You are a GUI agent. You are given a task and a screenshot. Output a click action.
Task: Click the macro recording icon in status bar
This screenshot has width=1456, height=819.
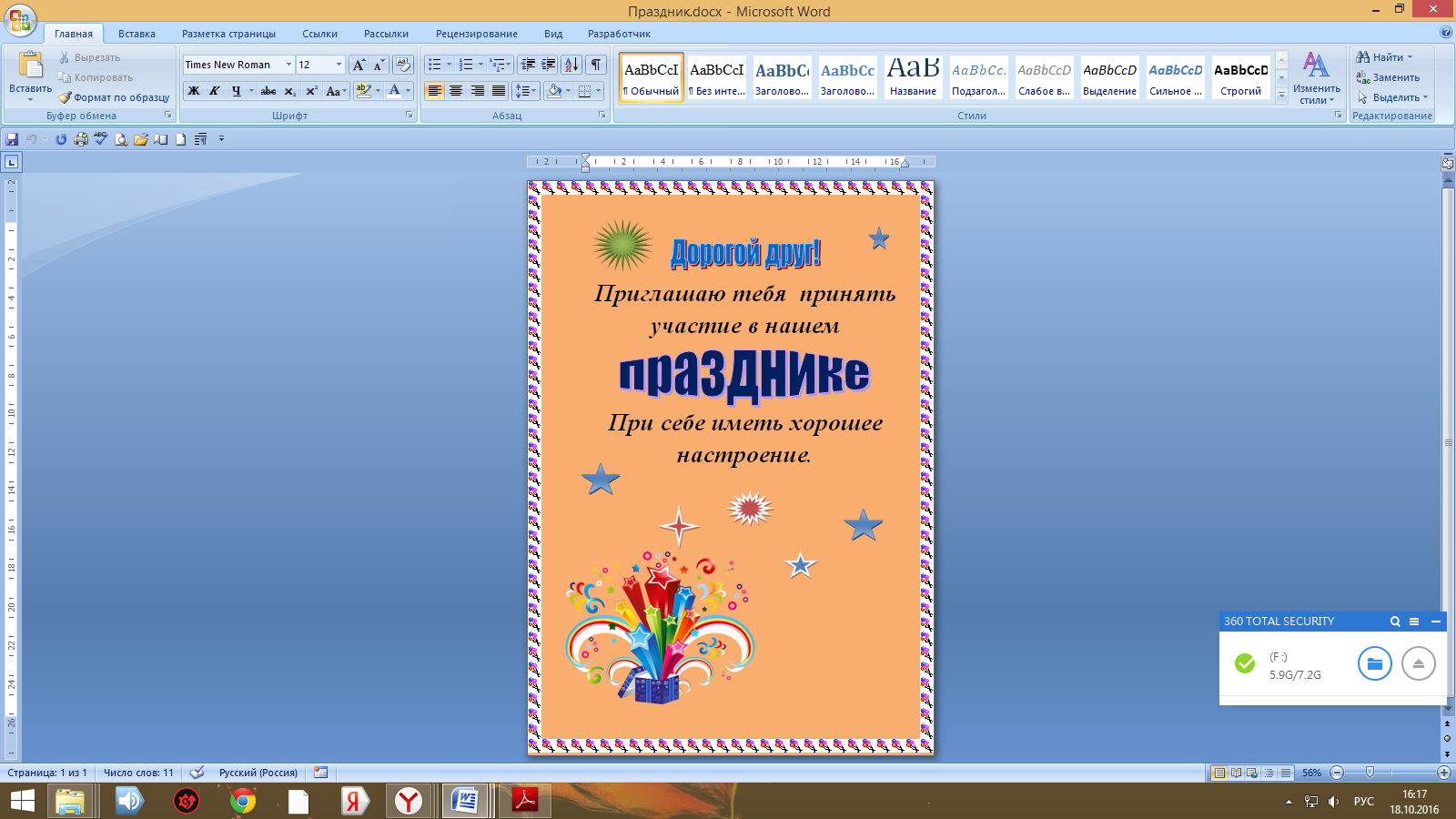320,773
